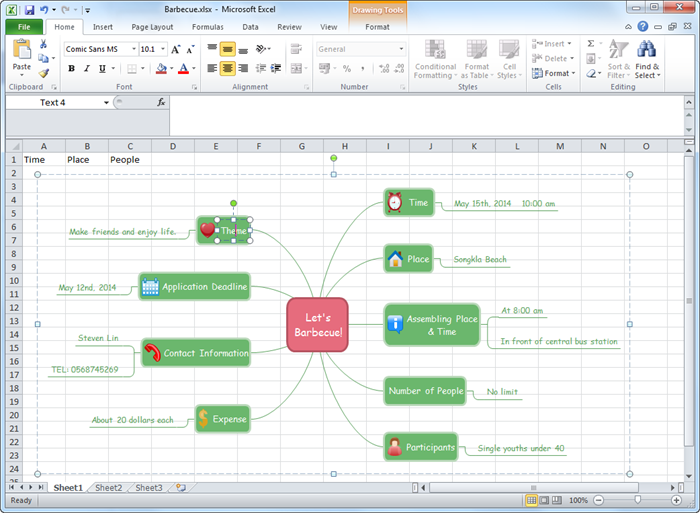700x513 pixels.
Task: Toggle Italic formatting
Action: [86, 69]
